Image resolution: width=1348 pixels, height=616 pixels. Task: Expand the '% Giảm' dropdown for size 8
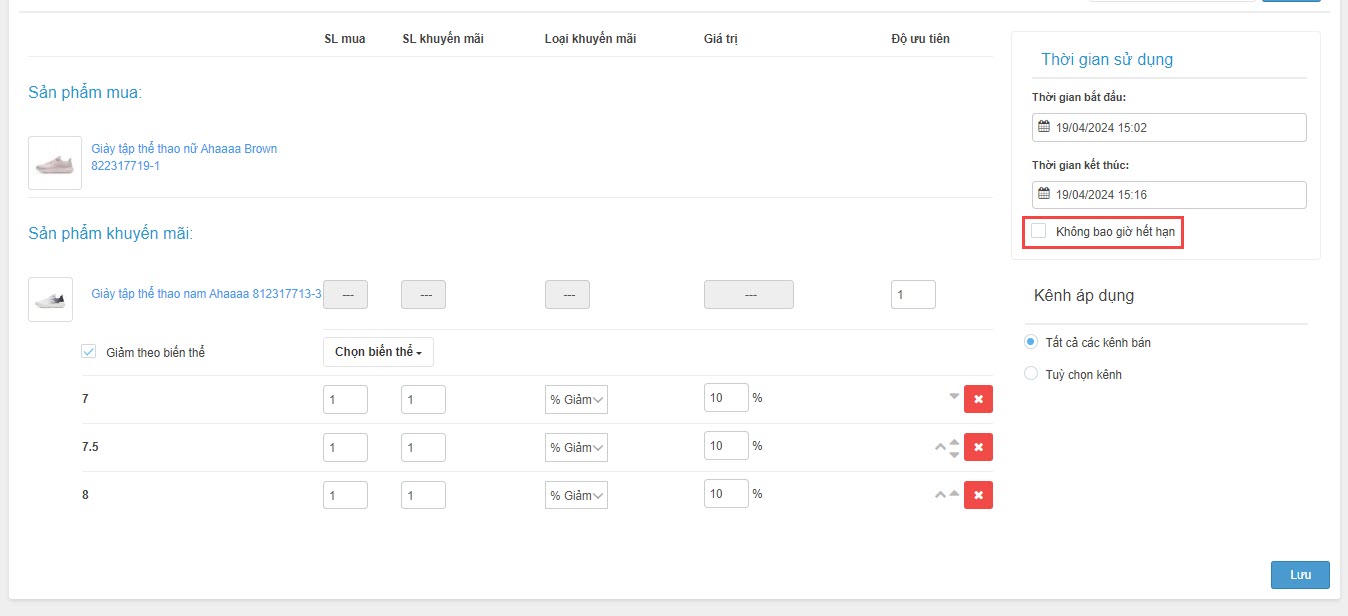576,495
